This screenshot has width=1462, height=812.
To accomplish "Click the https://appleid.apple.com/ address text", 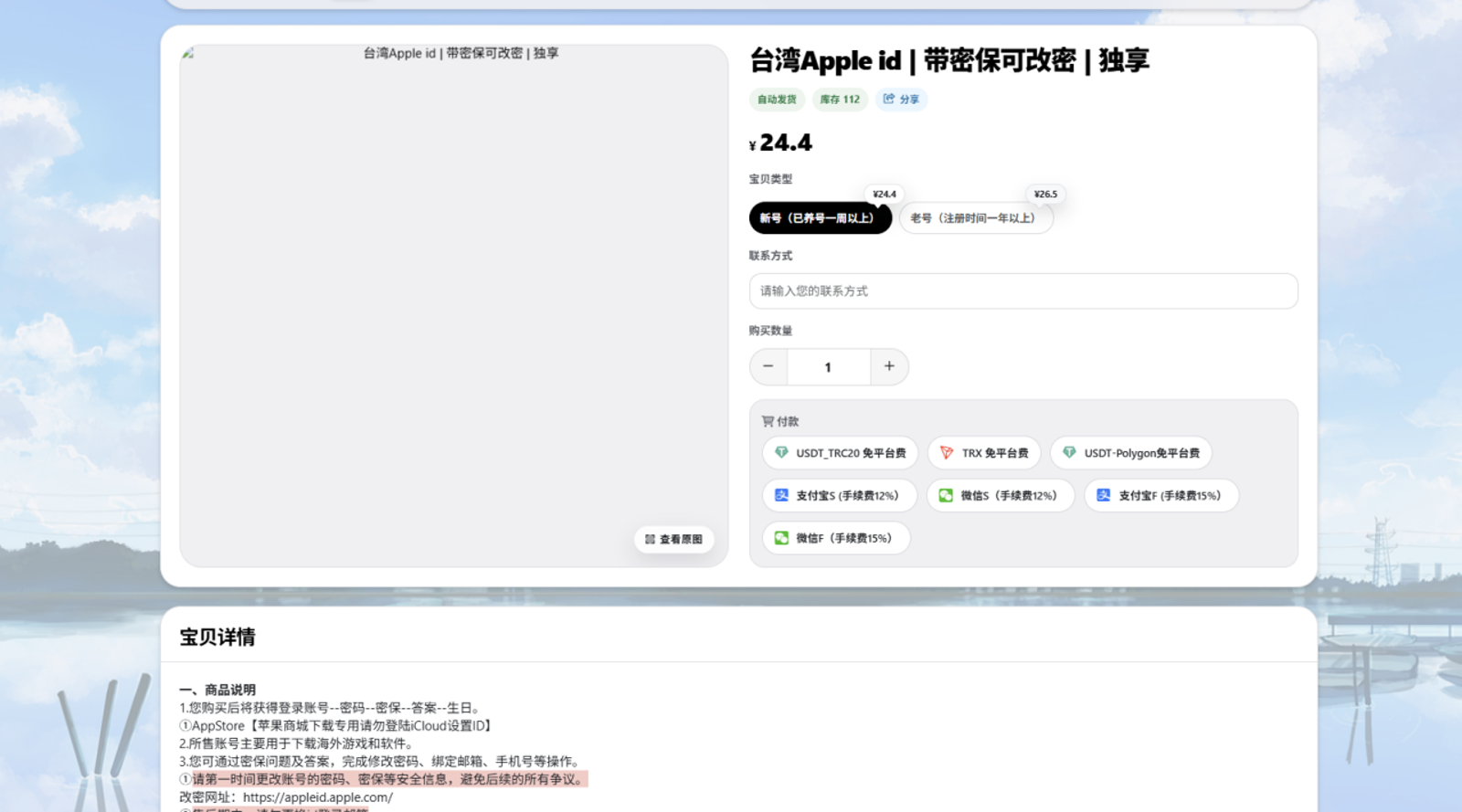I will click(x=318, y=797).
